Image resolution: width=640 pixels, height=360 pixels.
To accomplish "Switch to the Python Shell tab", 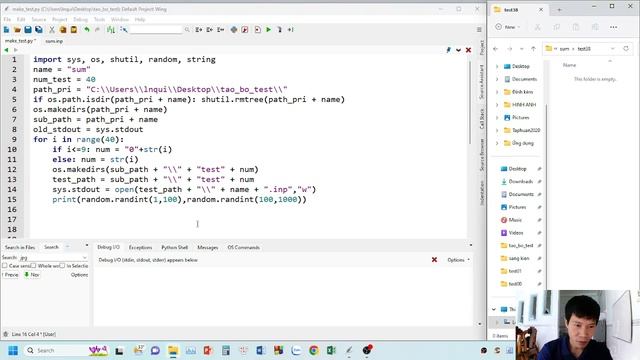I will (x=175, y=247).
